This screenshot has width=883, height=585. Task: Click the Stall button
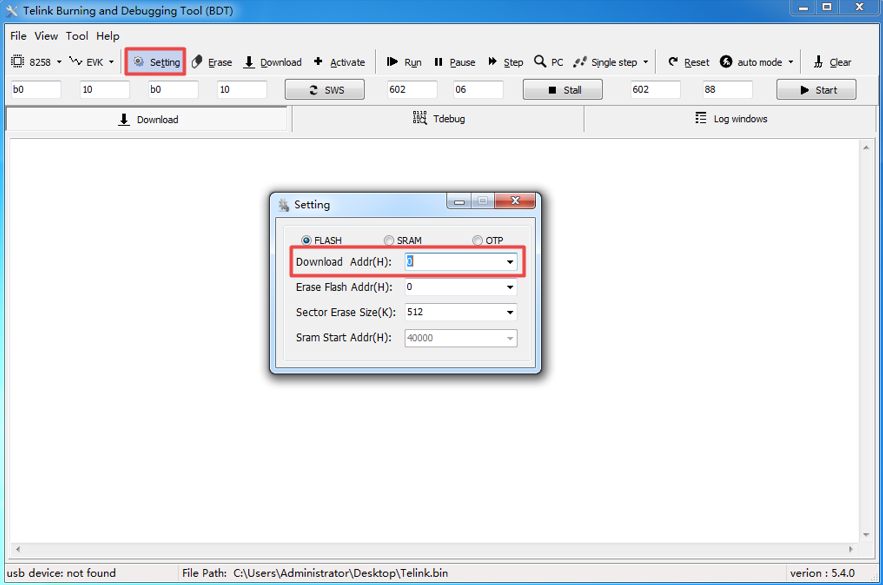563,90
